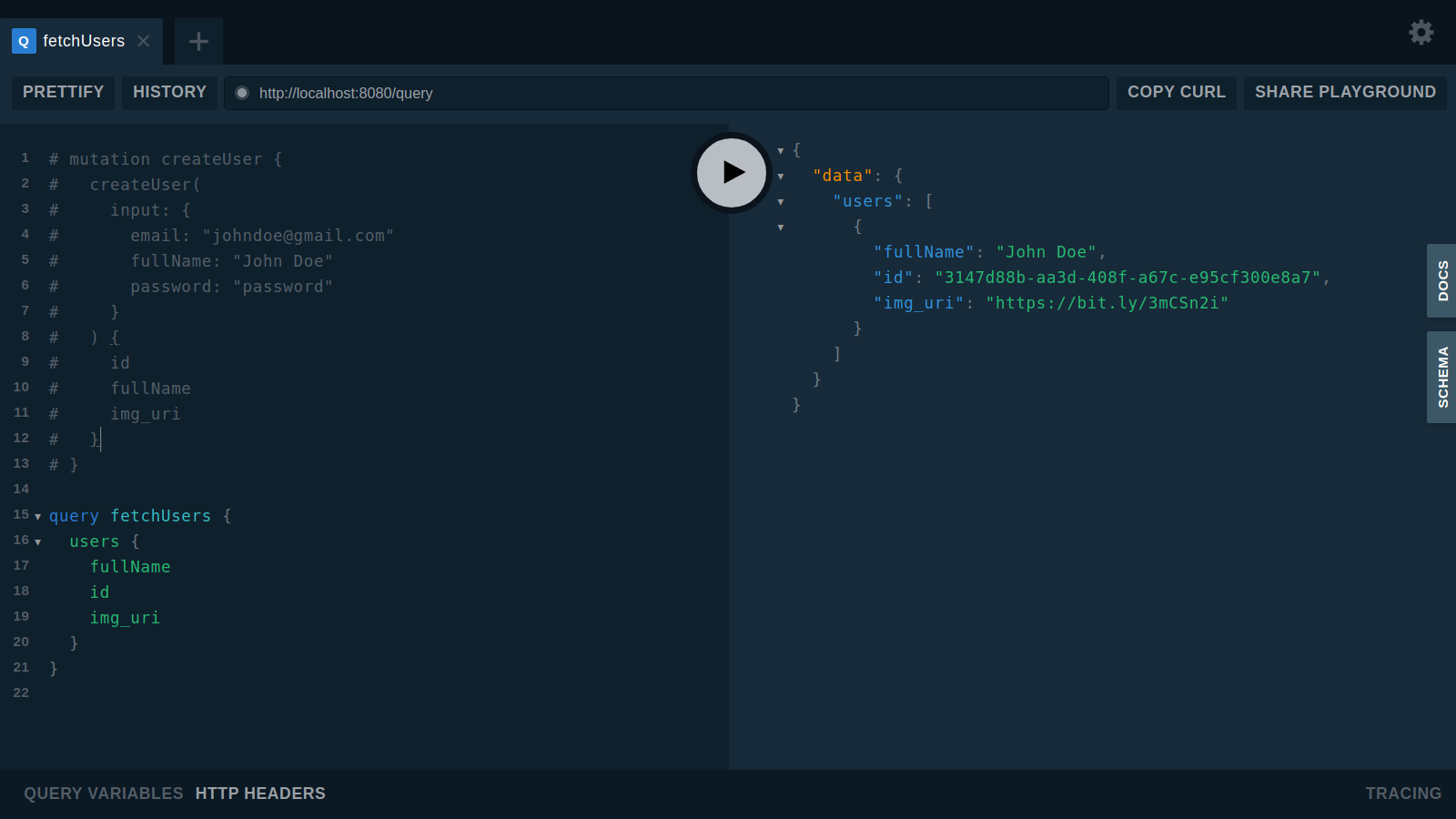1456x819 pixels.
Task: Open the TRACING panel
Action: [1403, 794]
